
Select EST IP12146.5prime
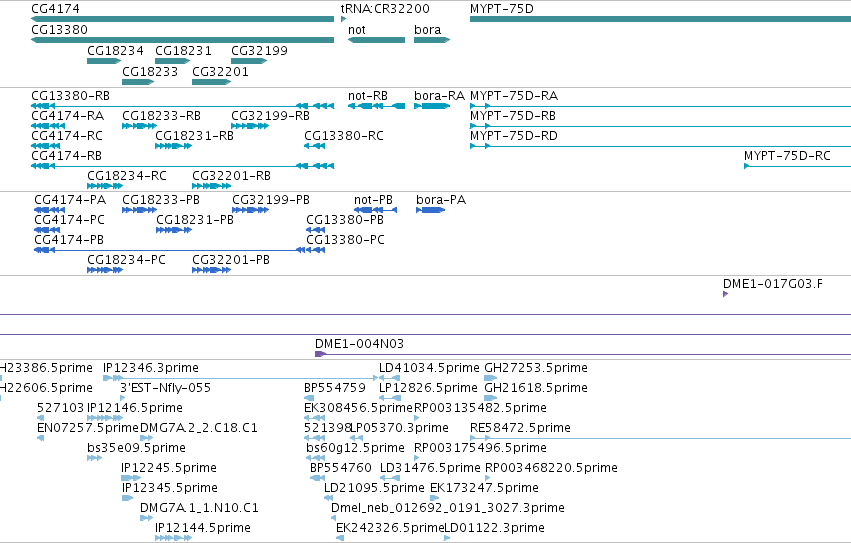(105, 418)
